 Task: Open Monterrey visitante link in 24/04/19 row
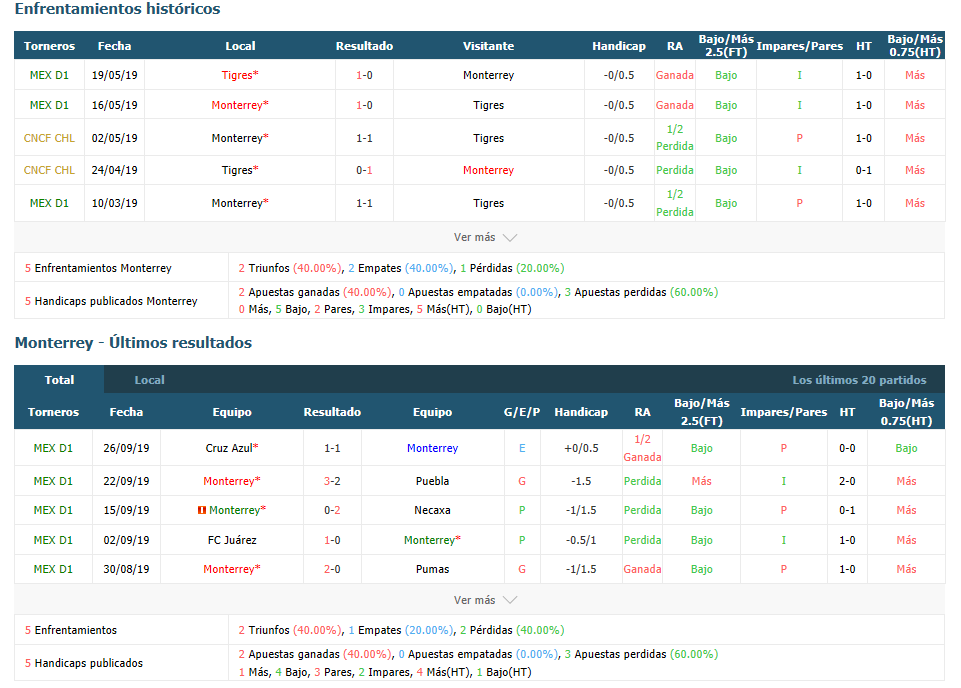pyautogui.click(x=488, y=170)
